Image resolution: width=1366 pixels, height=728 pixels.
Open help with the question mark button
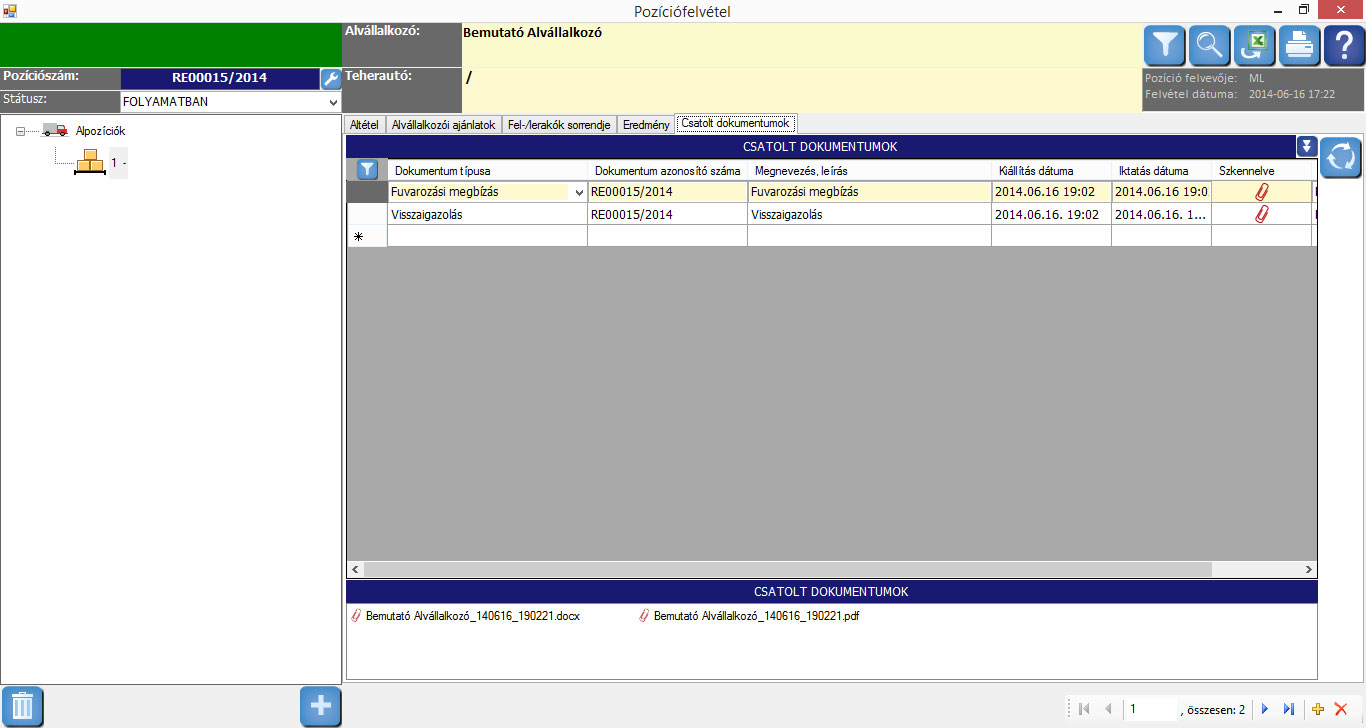coord(1344,45)
